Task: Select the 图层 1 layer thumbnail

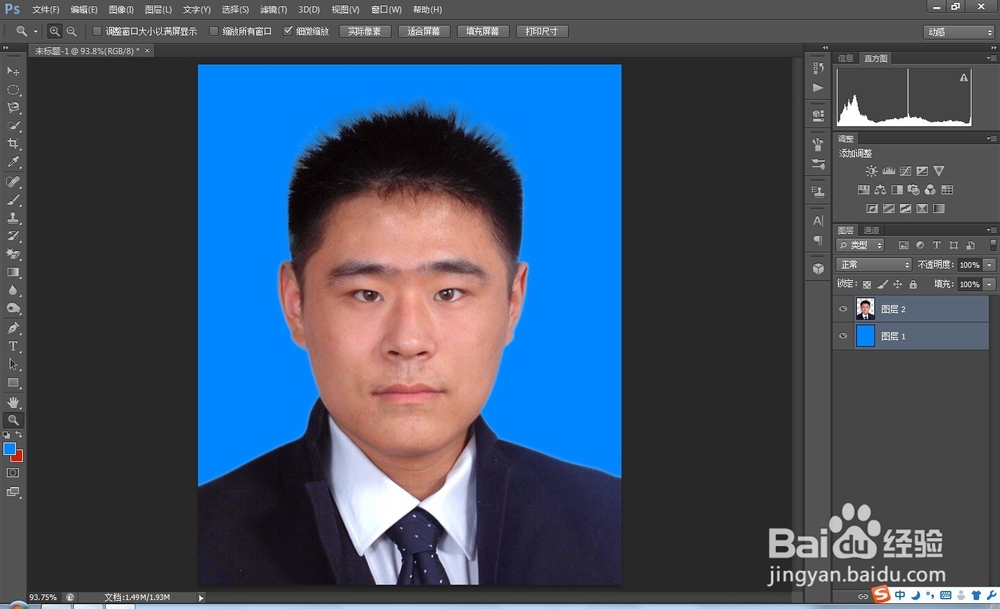Action: tap(864, 336)
